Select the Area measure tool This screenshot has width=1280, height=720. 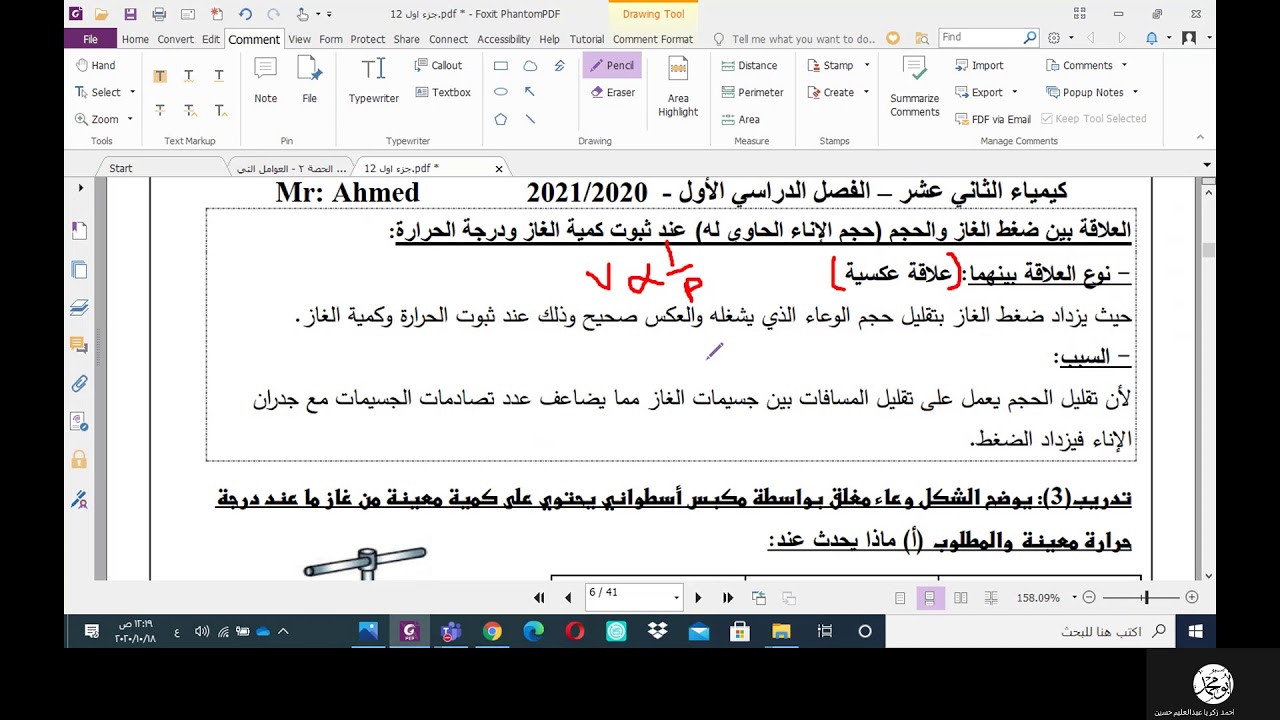(x=740, y=119)
